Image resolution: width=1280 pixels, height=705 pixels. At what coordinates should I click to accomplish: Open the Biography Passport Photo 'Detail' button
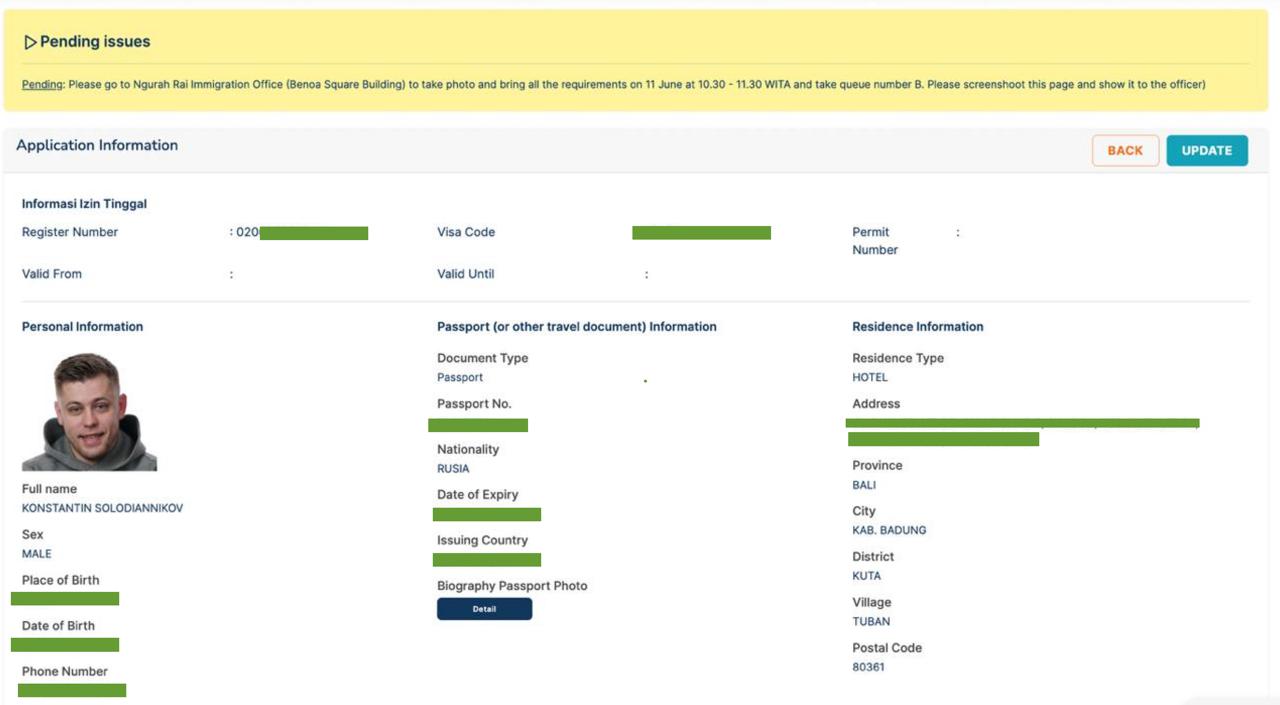(484, 609)
